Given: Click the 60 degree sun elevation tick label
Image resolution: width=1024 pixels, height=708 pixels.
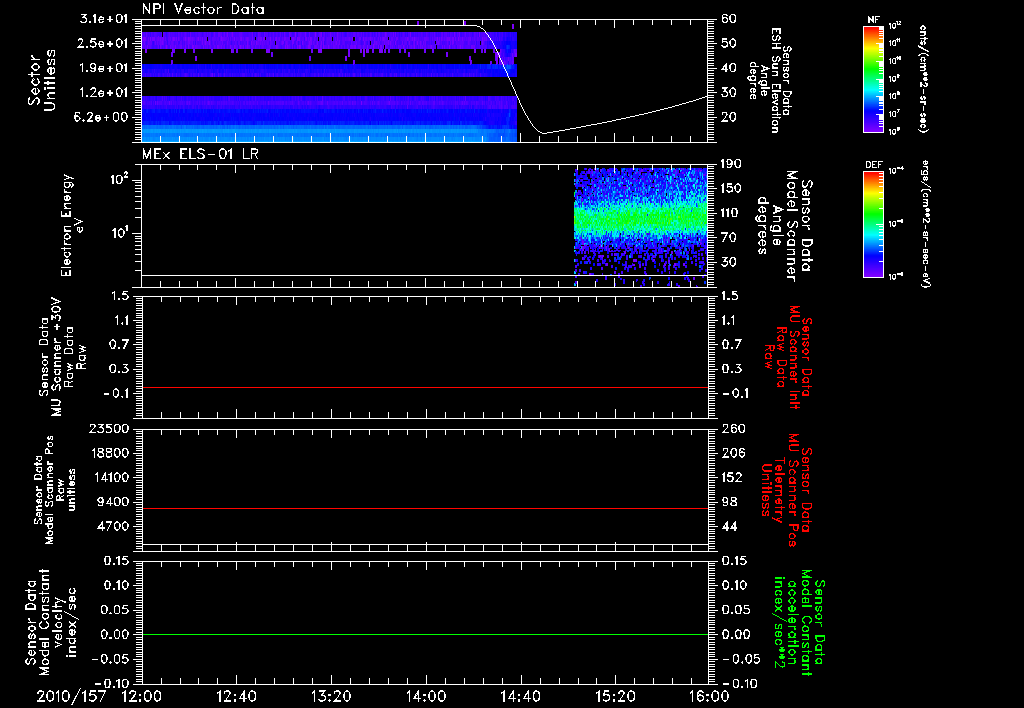Looking at the screenshot, I should coord(729,19).
